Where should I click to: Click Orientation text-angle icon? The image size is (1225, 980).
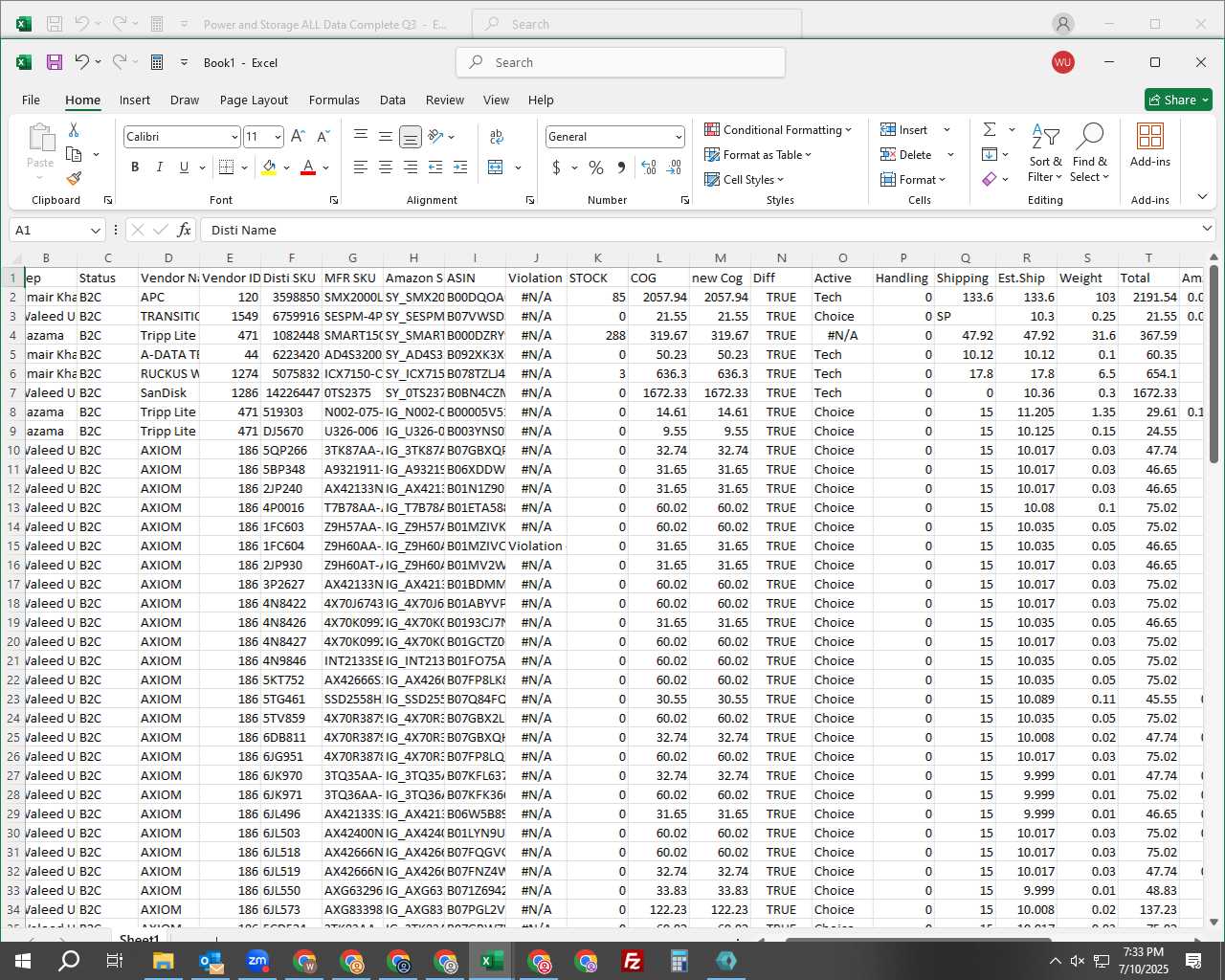(435, 137)
